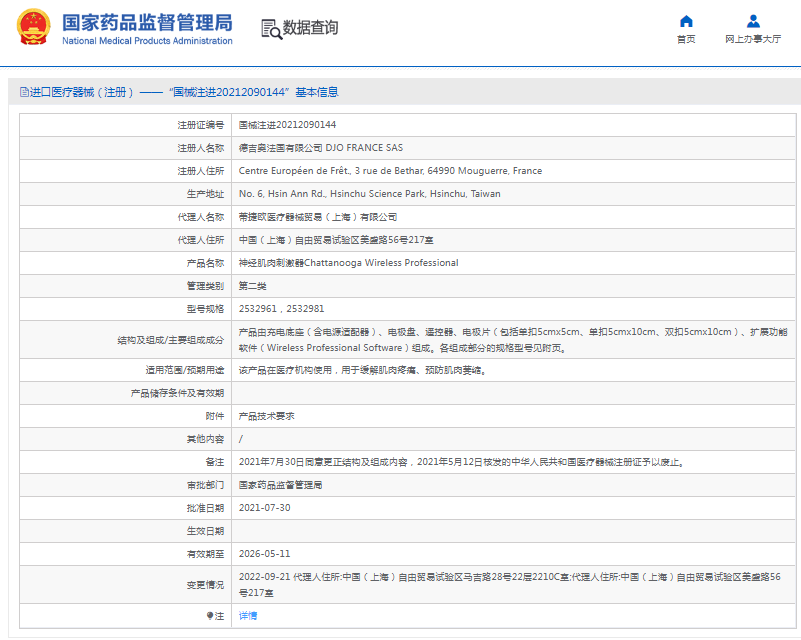Click the Chattanooga Wireless Professional product name
801x640 pixels.
(348, 263)
